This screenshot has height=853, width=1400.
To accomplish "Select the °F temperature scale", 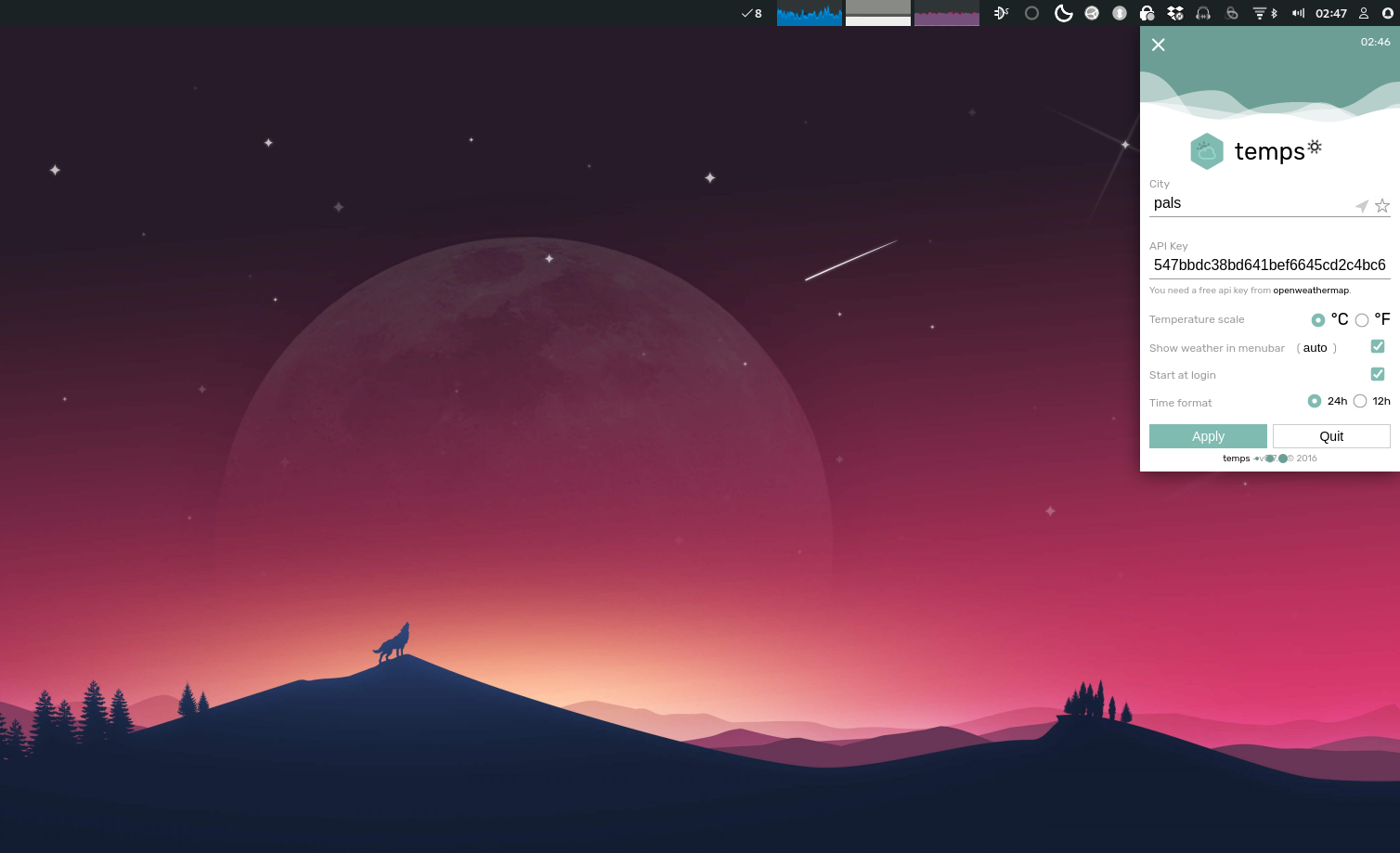I will [1362, 320].
